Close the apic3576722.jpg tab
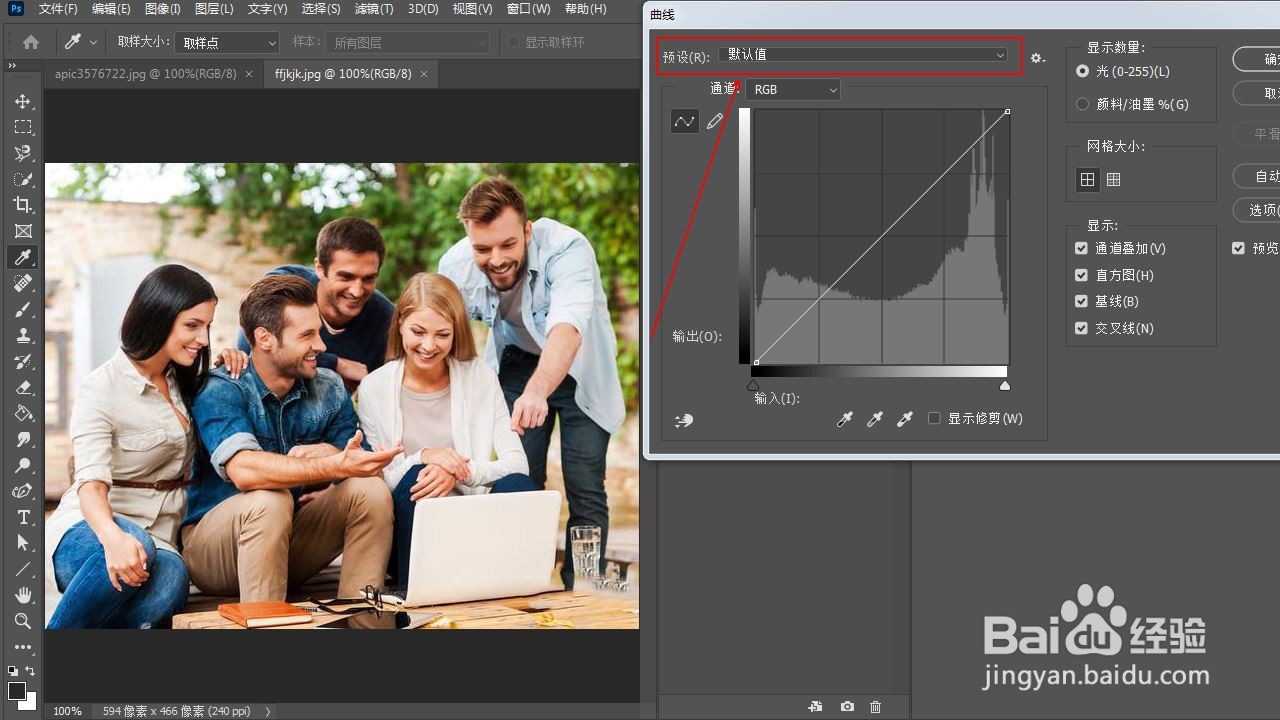The height and width of the screenshot is (720, 1280). click(x=249, y=74)
